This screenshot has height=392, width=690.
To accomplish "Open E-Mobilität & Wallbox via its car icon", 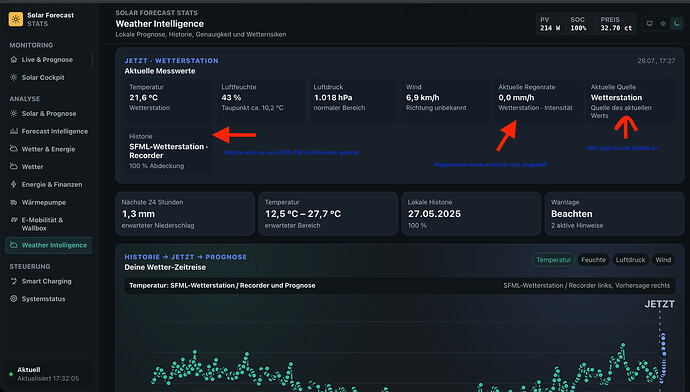I will pos(14,220).
